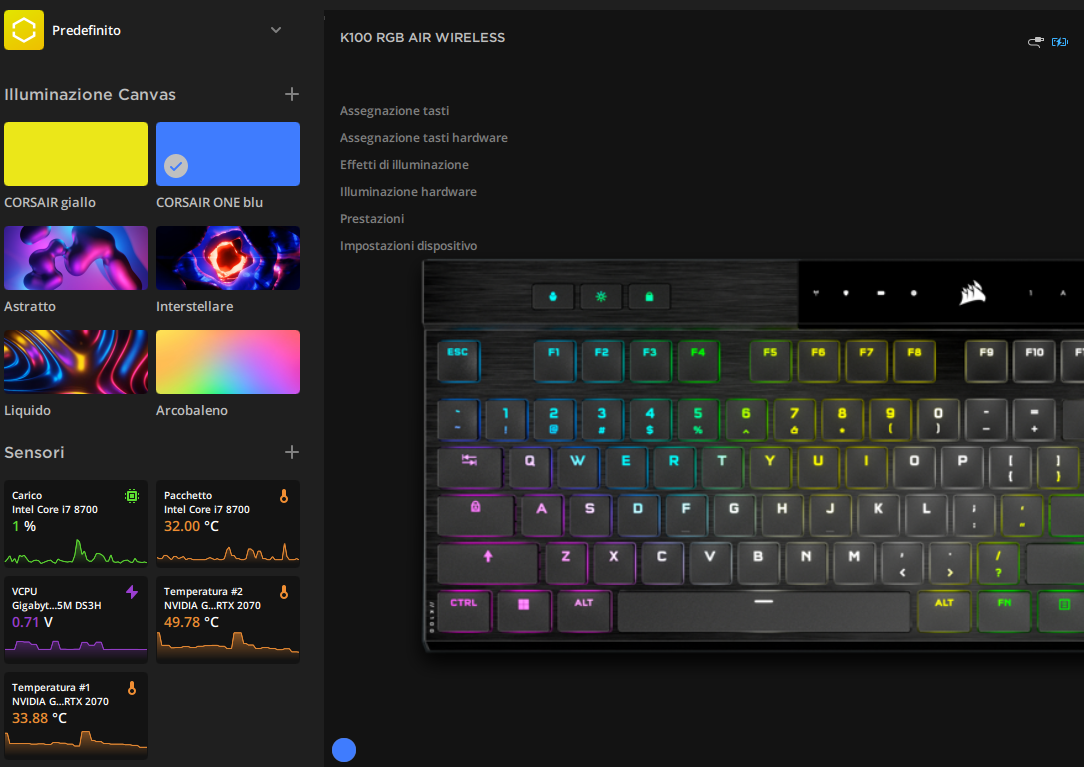Click the USB cable connection icon
The width and height of the screenshot is (1084, 767).
coord(1036,42)
